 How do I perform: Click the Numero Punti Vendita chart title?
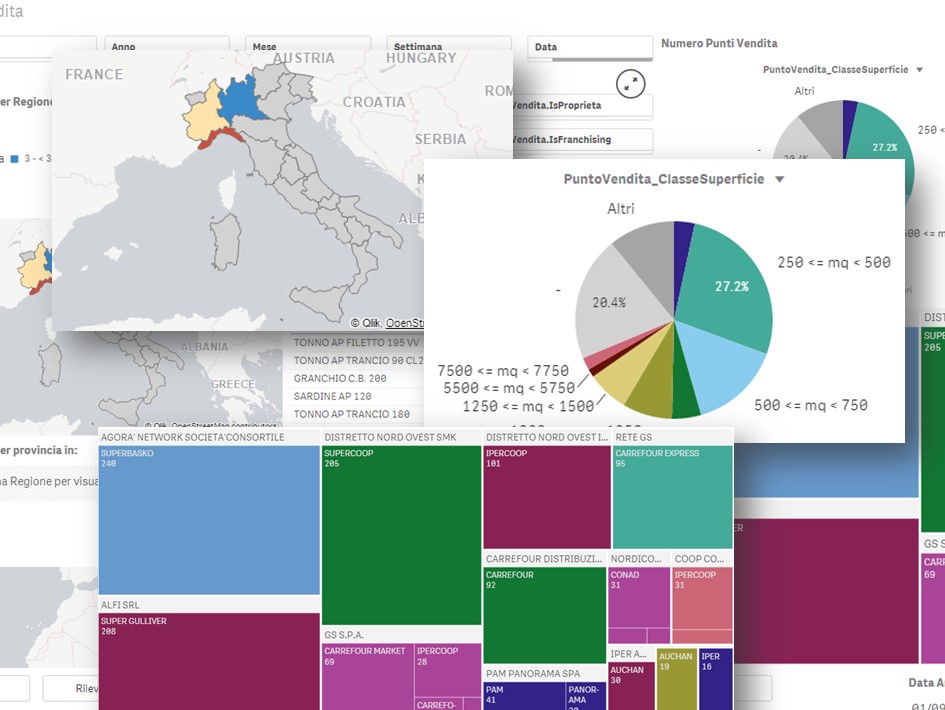(x=719, y=43)
